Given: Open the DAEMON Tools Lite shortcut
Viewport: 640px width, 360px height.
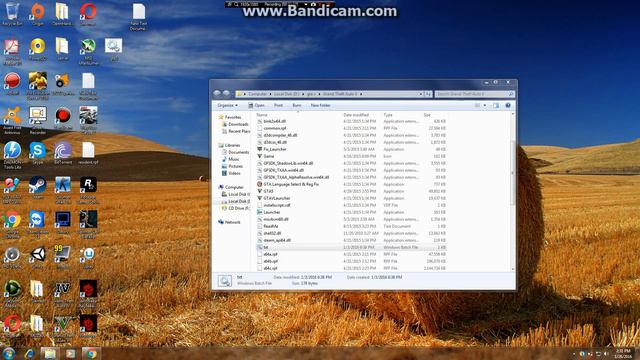Looking at the screenshot, I should [x=12, y=155].
